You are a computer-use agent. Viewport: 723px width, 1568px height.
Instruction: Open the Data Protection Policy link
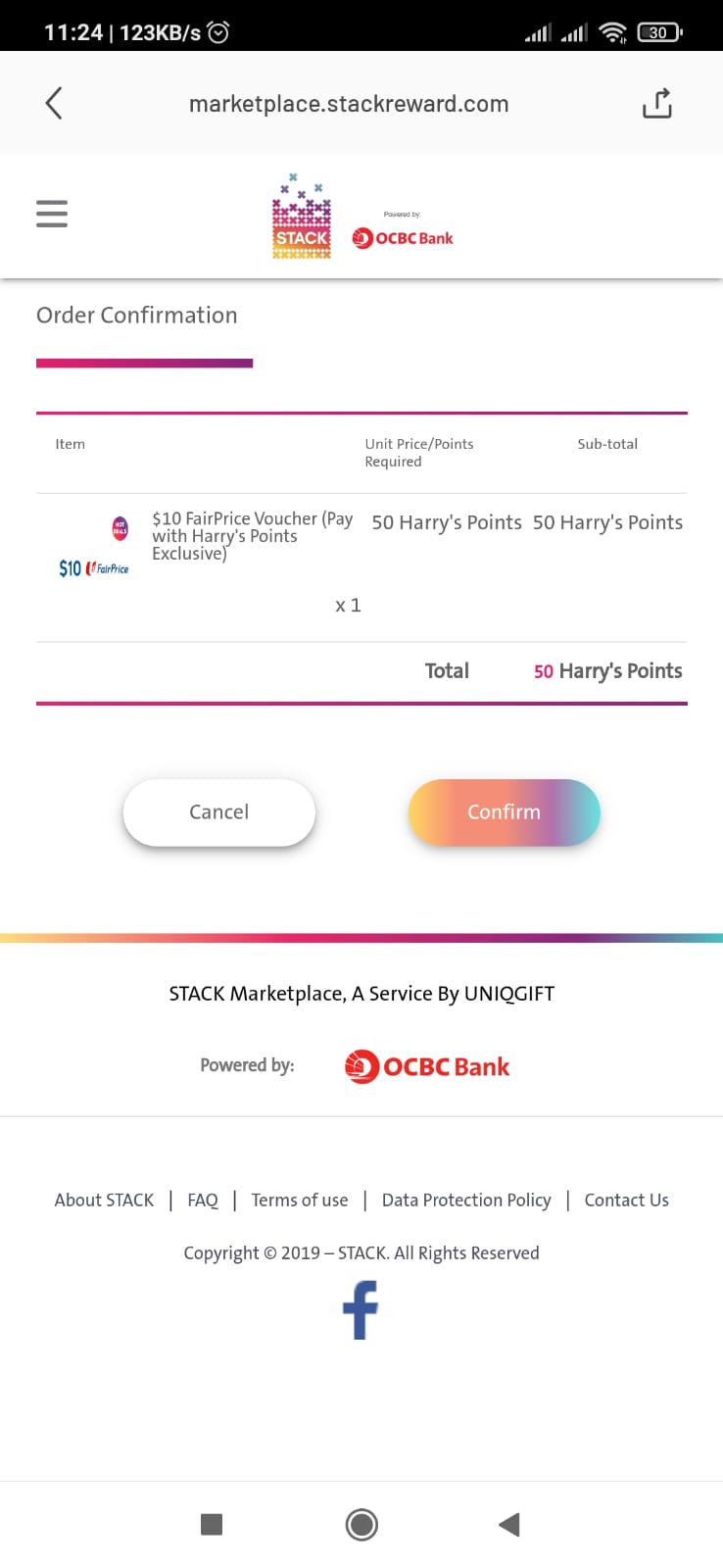466,1200
